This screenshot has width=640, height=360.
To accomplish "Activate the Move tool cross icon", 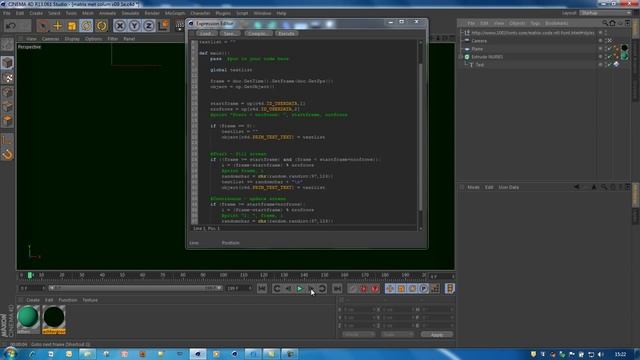I will click(x=57, y=26).
